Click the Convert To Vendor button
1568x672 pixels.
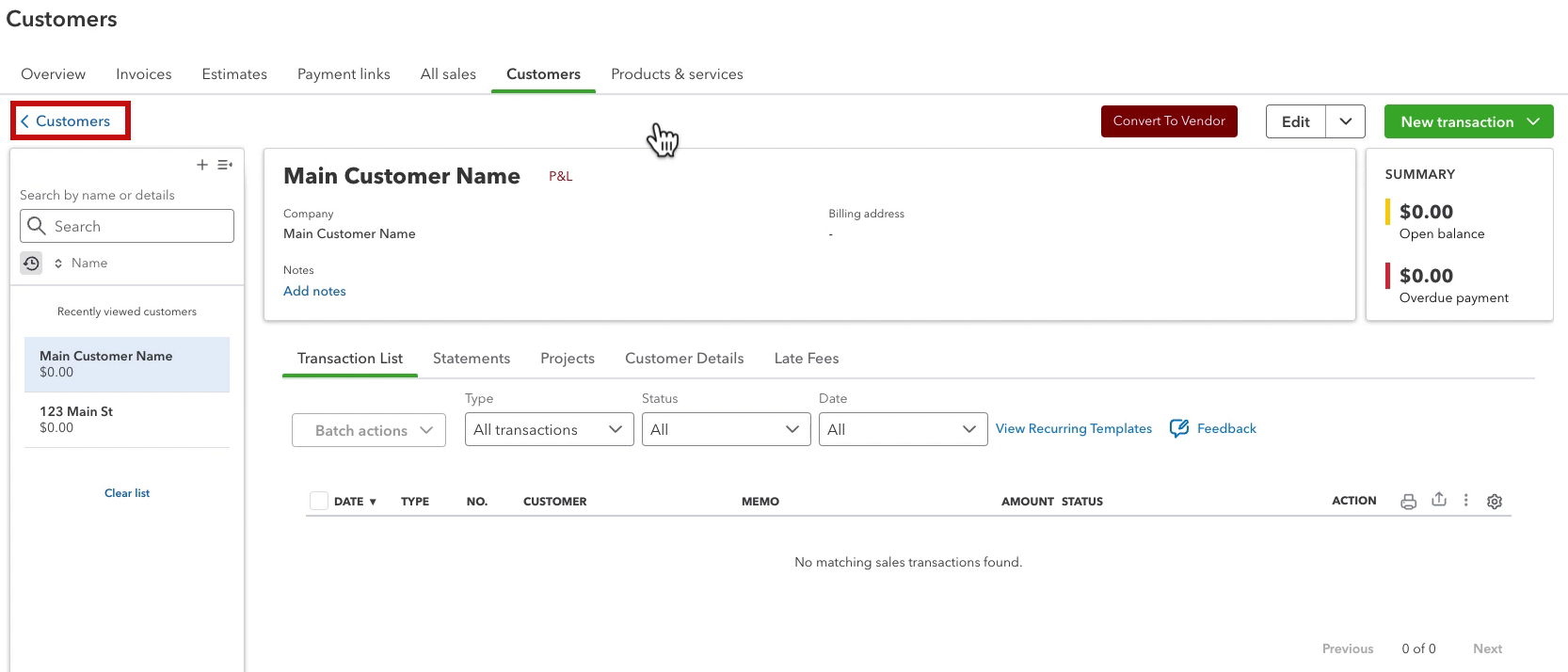(1169, 121)
